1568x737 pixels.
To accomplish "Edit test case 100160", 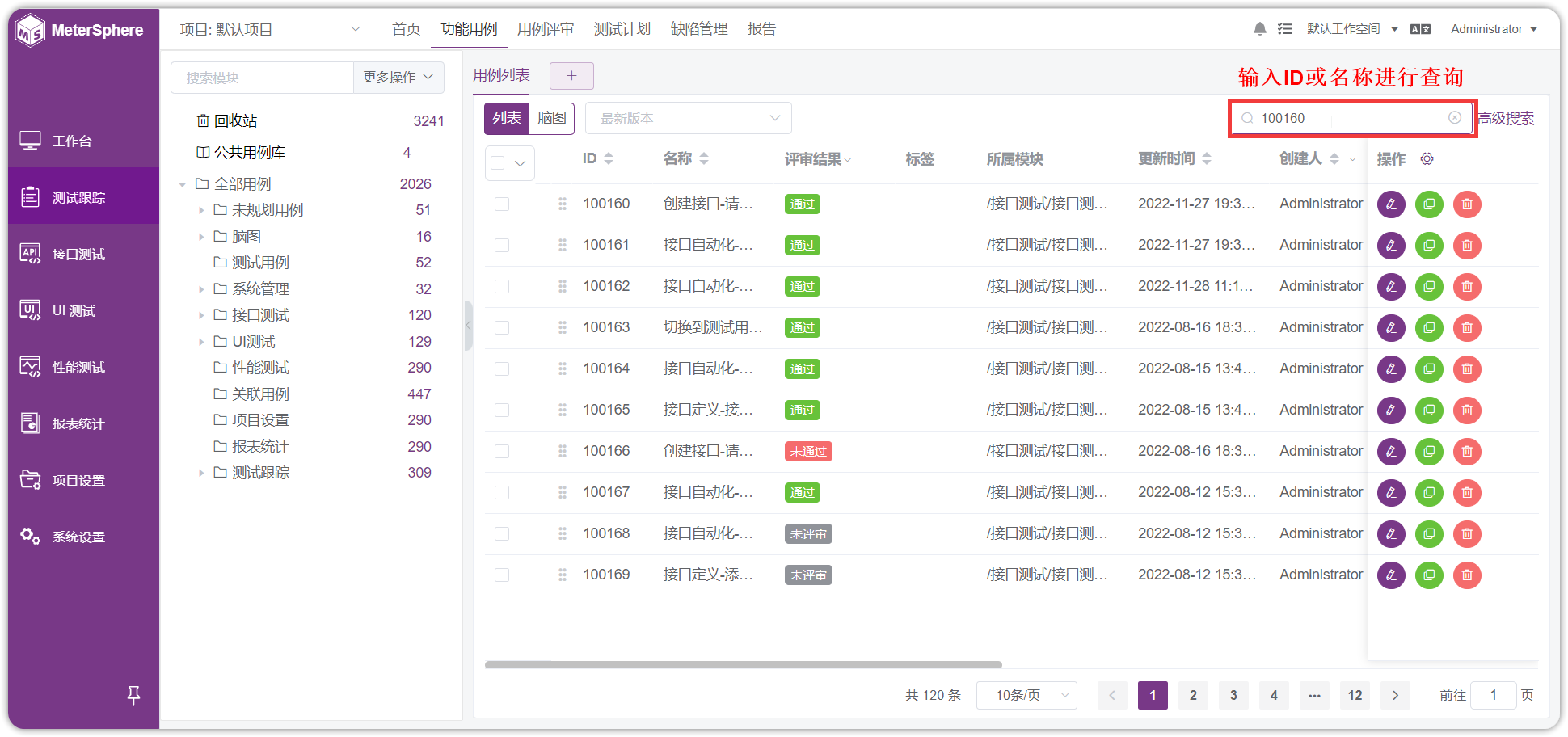I will [x=1391, y=204].
